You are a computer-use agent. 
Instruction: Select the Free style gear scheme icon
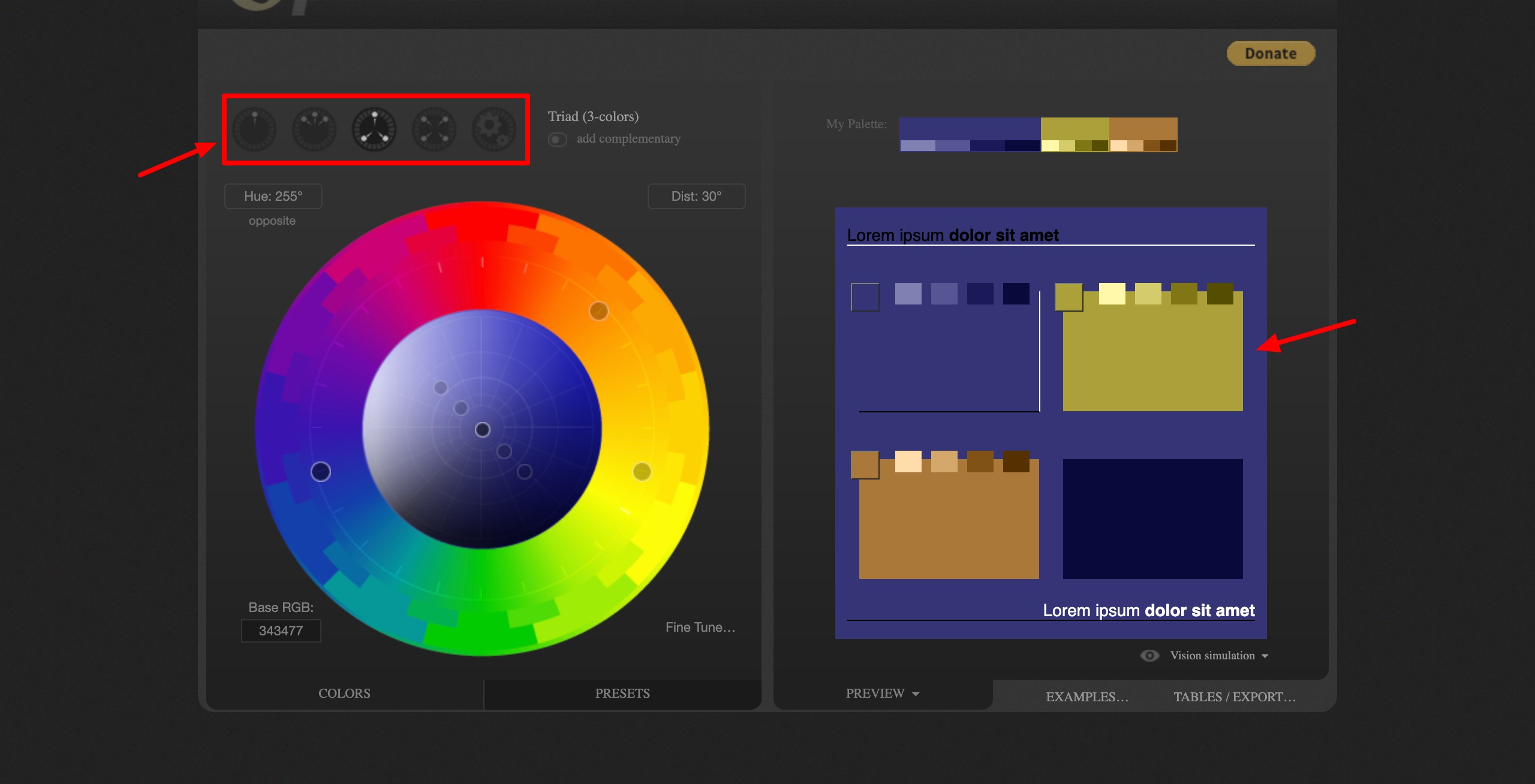pos(494,129)
